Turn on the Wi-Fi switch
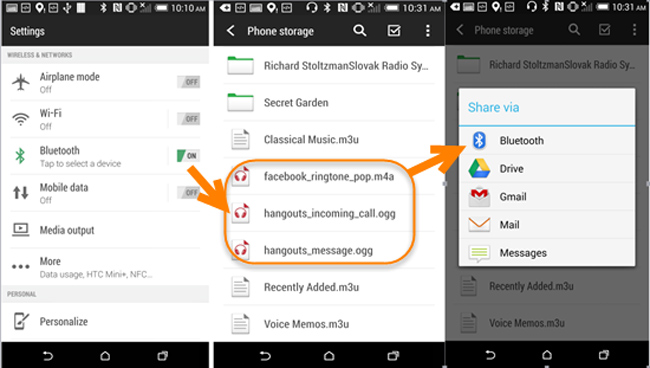The image size is (650, 368). [189, 119]
